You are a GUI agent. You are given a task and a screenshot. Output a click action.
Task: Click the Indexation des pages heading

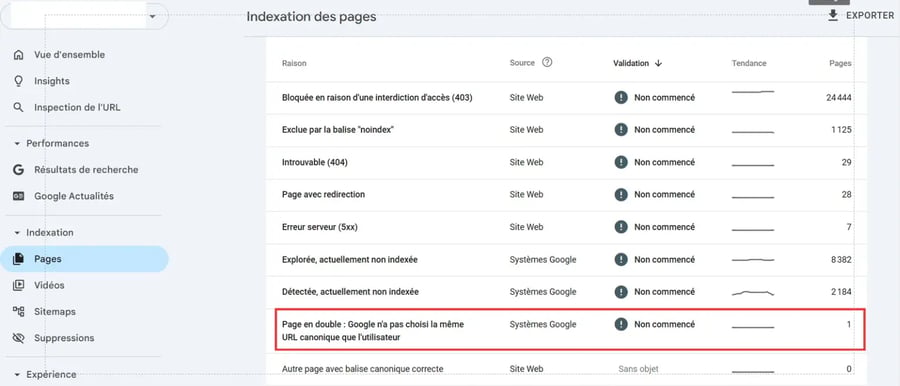pos(311,17)
